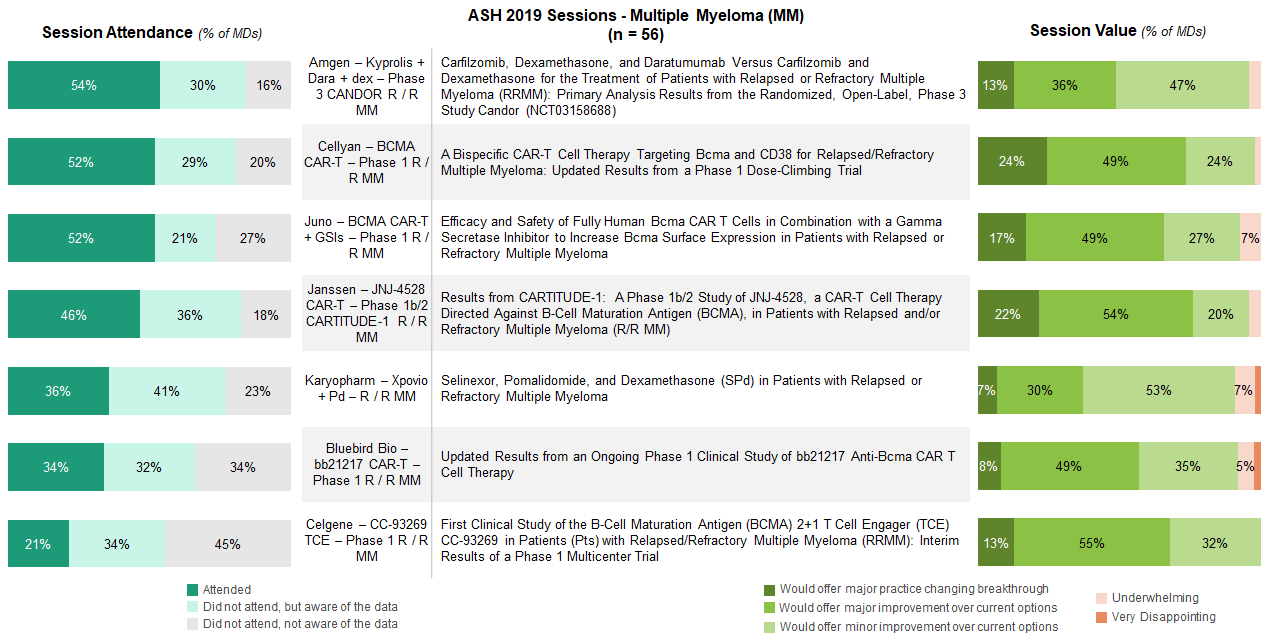Click the 49% major improvement bar for Cellyan
The width and height of the screenshot is (1272, 641).
pos(1116,162)
